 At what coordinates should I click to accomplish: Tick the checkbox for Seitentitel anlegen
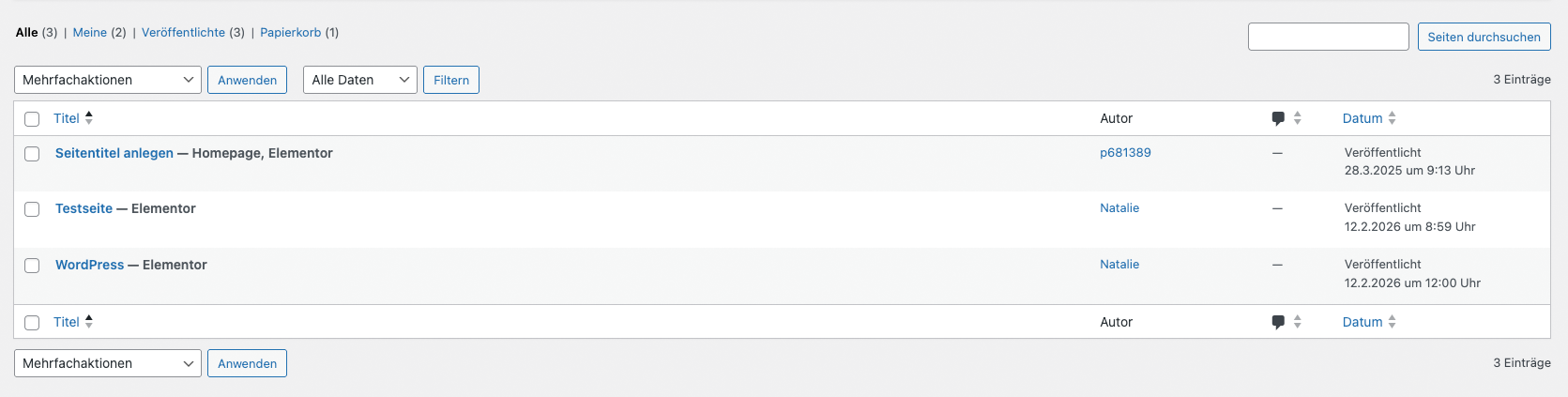32,154
